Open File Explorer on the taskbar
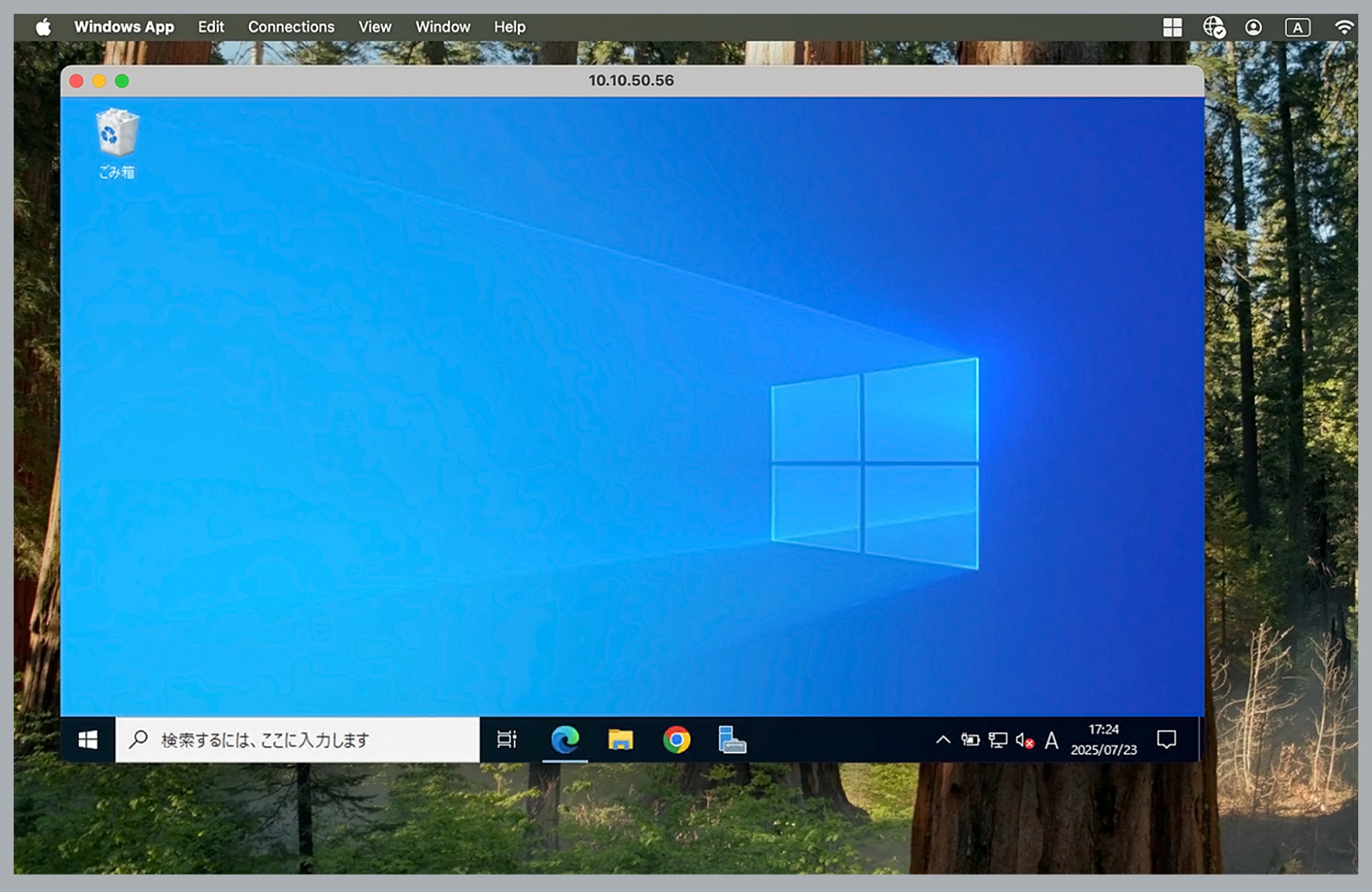The width and height of the screenshot is (1372, 892). tap(621, 740)
